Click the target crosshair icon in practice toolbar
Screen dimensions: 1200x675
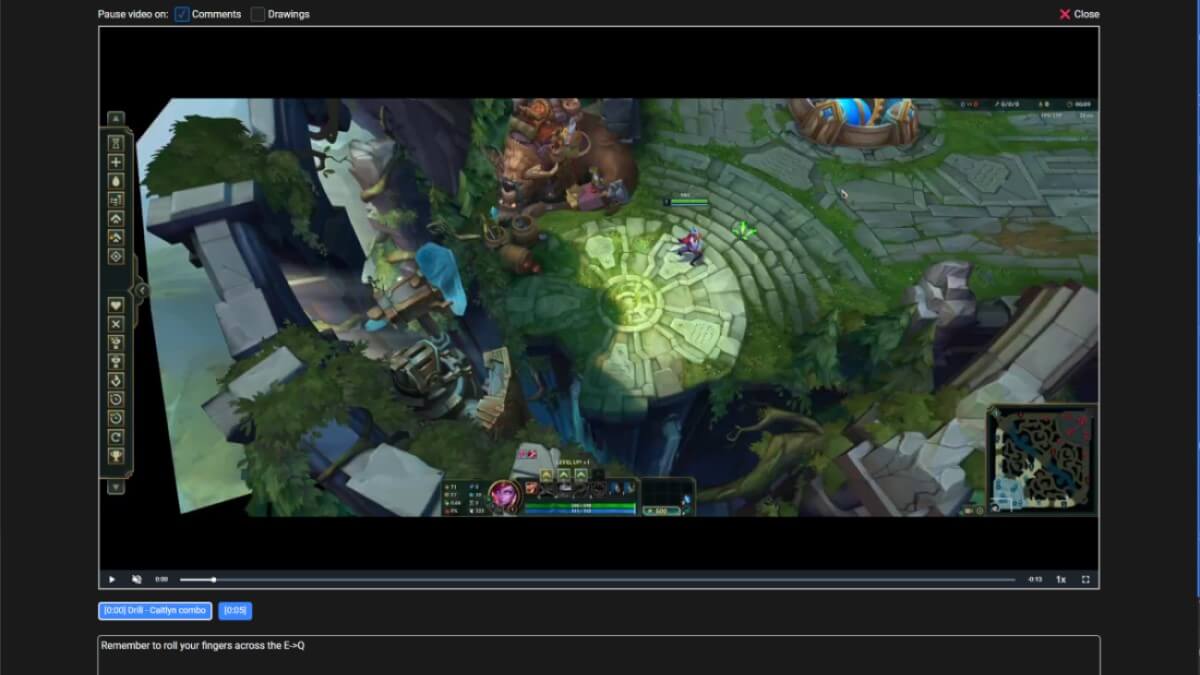pyautogui.click(x=116, y=256)
